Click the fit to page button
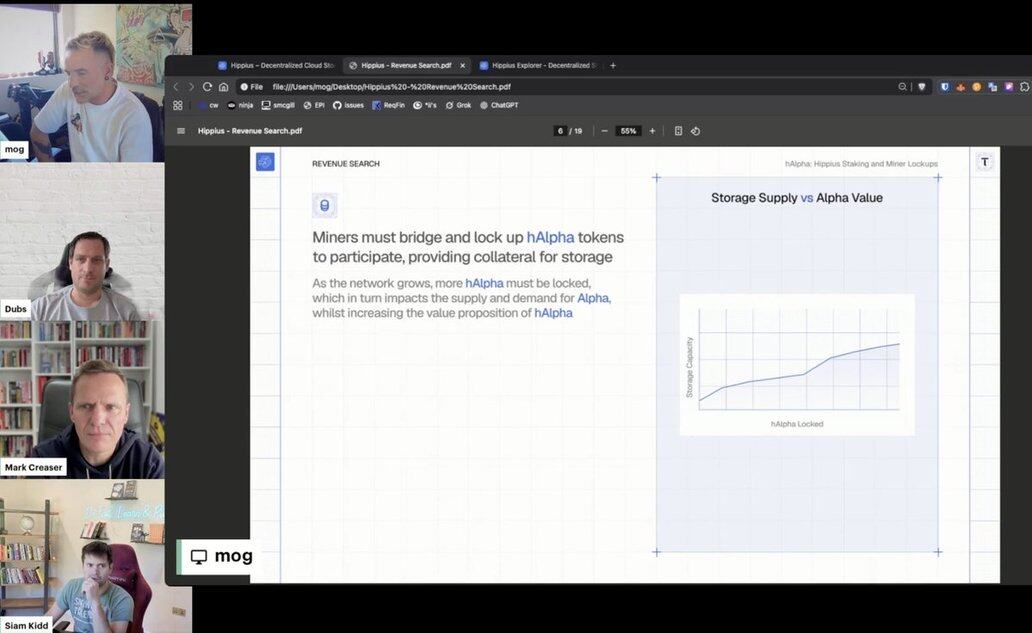This screenshot has width=1032, height=633. pyautogui.click(x=679, y=131)
